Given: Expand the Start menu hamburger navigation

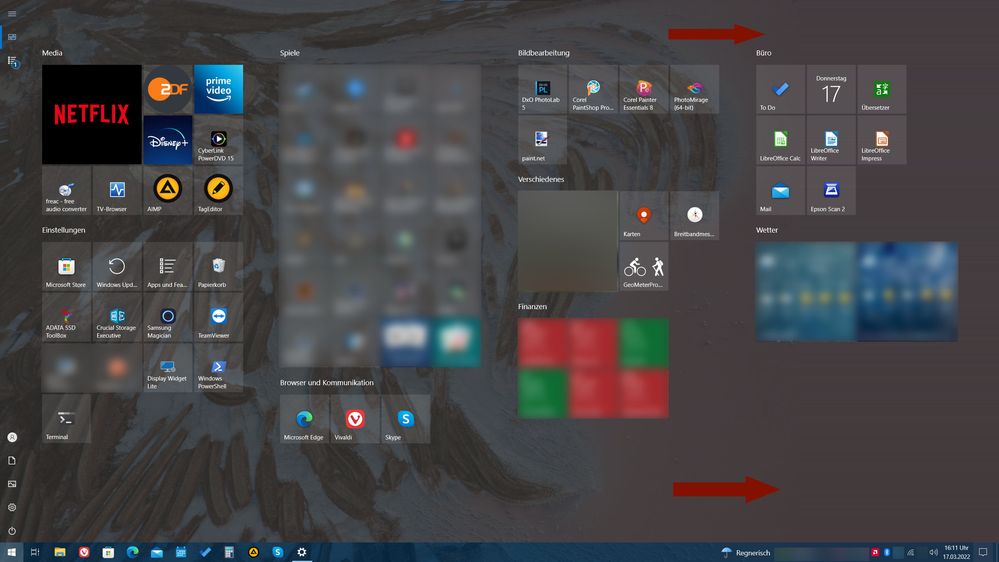Looking at the screenshot, I should pyautogui.click(x=11, y=13).
